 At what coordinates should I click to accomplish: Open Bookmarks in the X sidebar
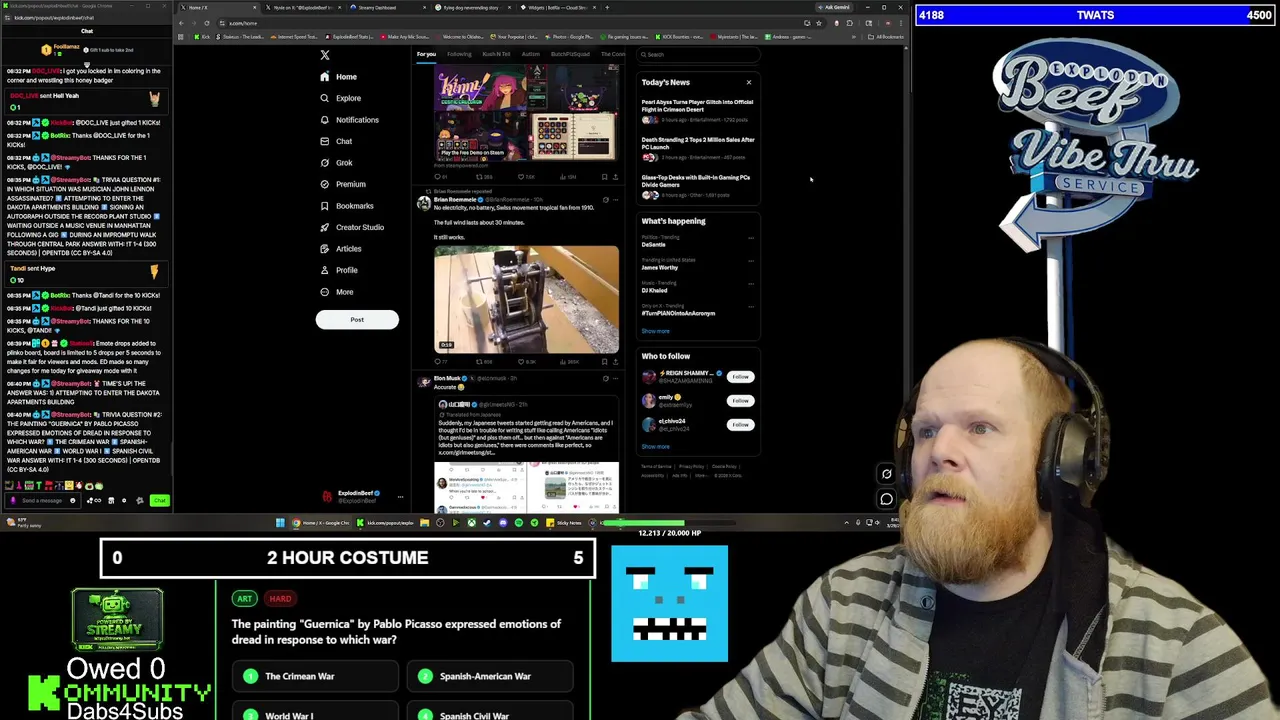point(347,206)
